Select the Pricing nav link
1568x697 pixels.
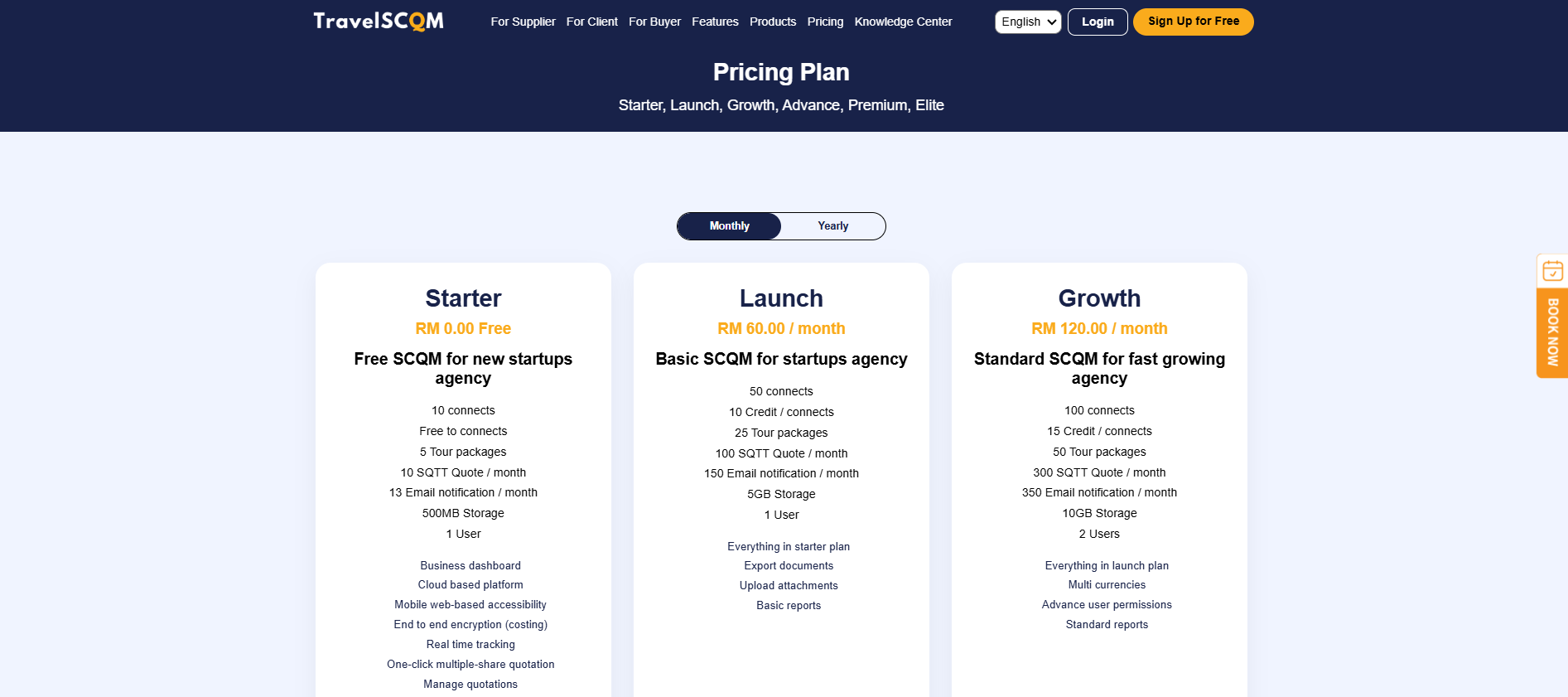coord(825,22)
